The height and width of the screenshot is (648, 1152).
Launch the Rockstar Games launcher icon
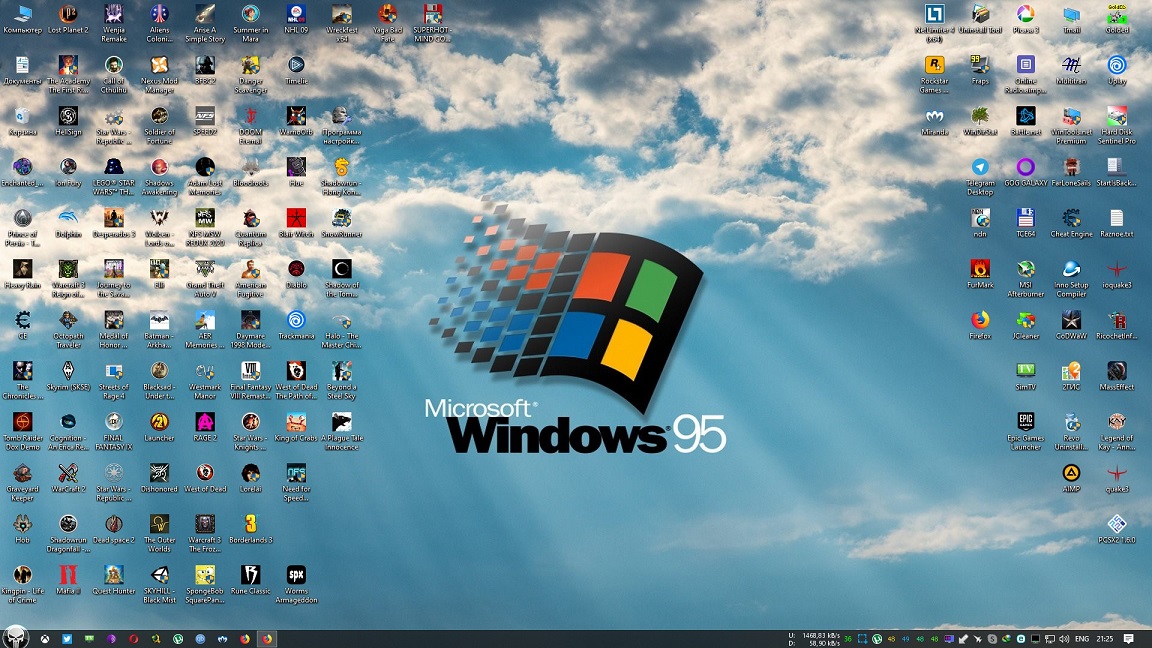pos(935,74)
